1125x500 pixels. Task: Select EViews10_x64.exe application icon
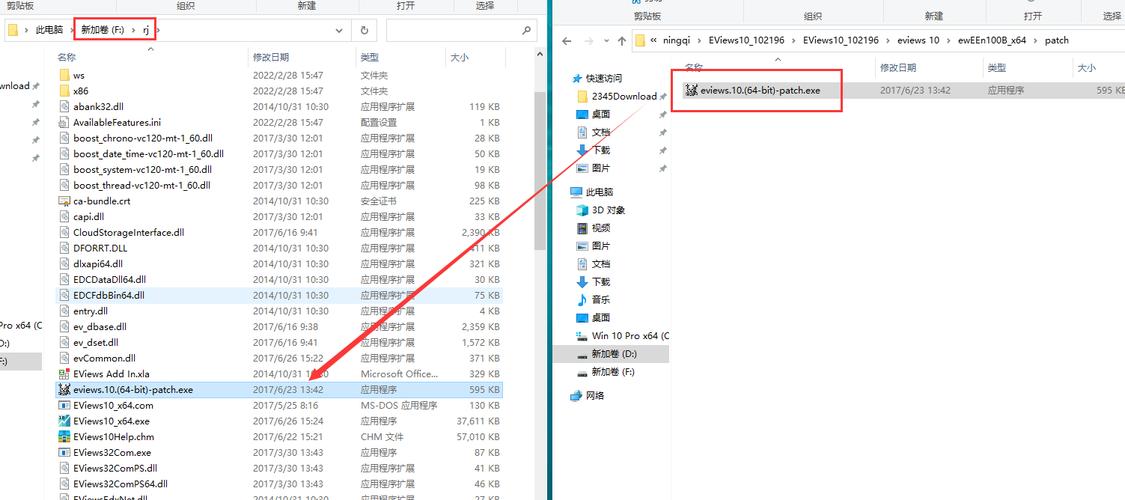[64, 421]
